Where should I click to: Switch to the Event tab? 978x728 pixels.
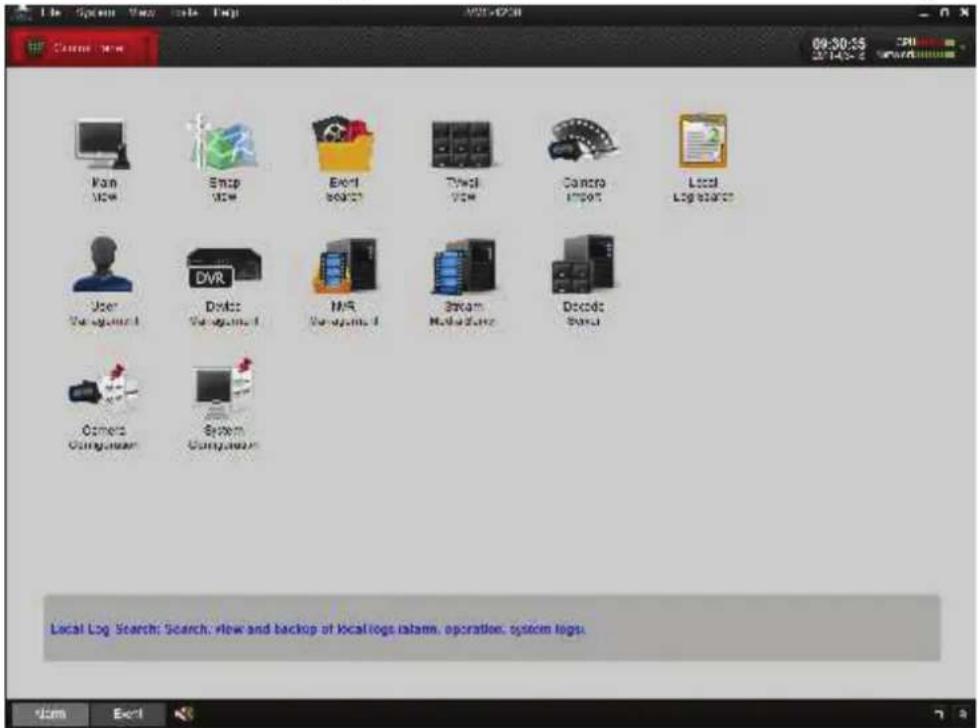(128, 714)
